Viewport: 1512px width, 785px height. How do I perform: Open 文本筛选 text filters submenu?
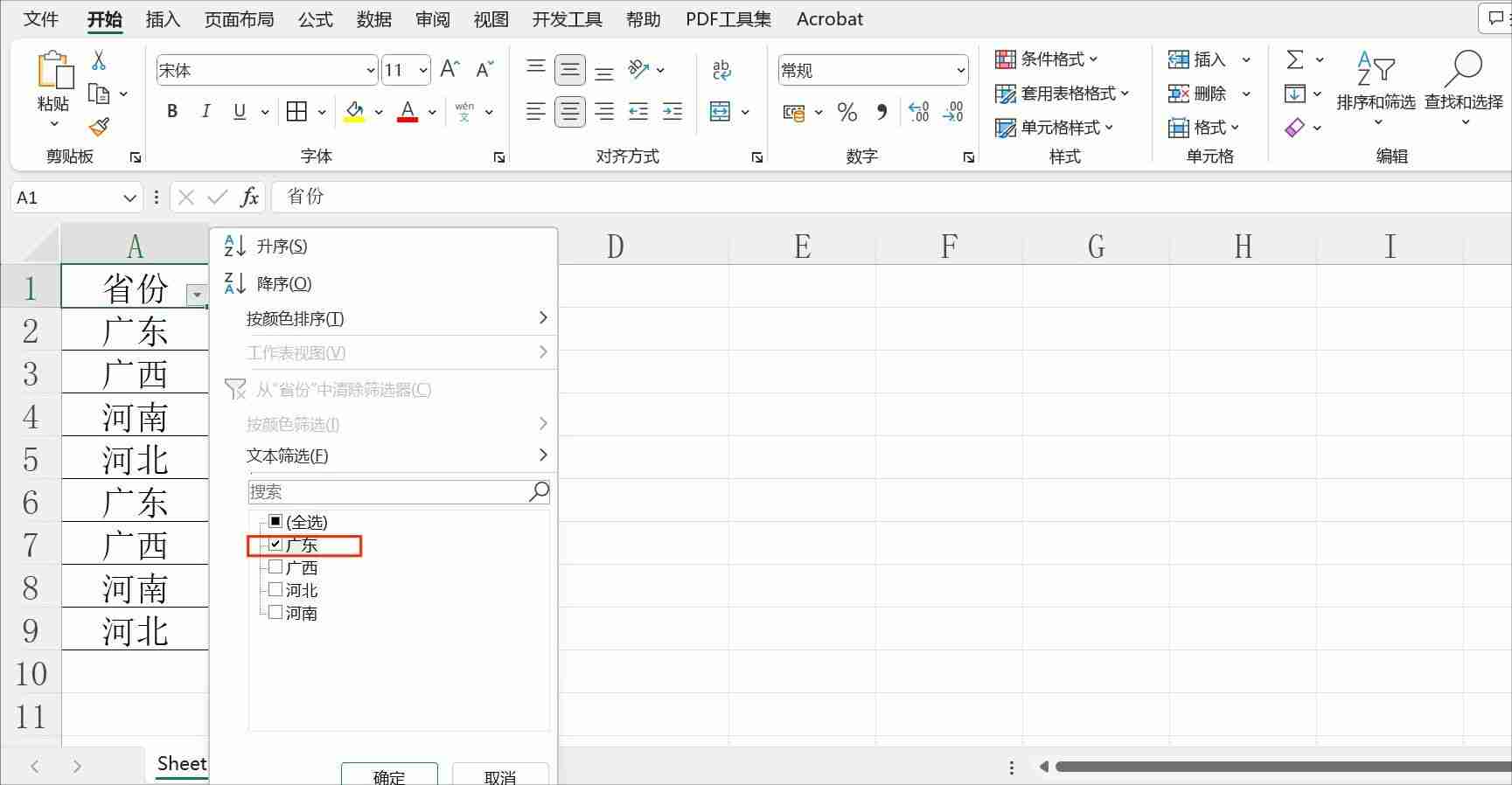point(385,455)
